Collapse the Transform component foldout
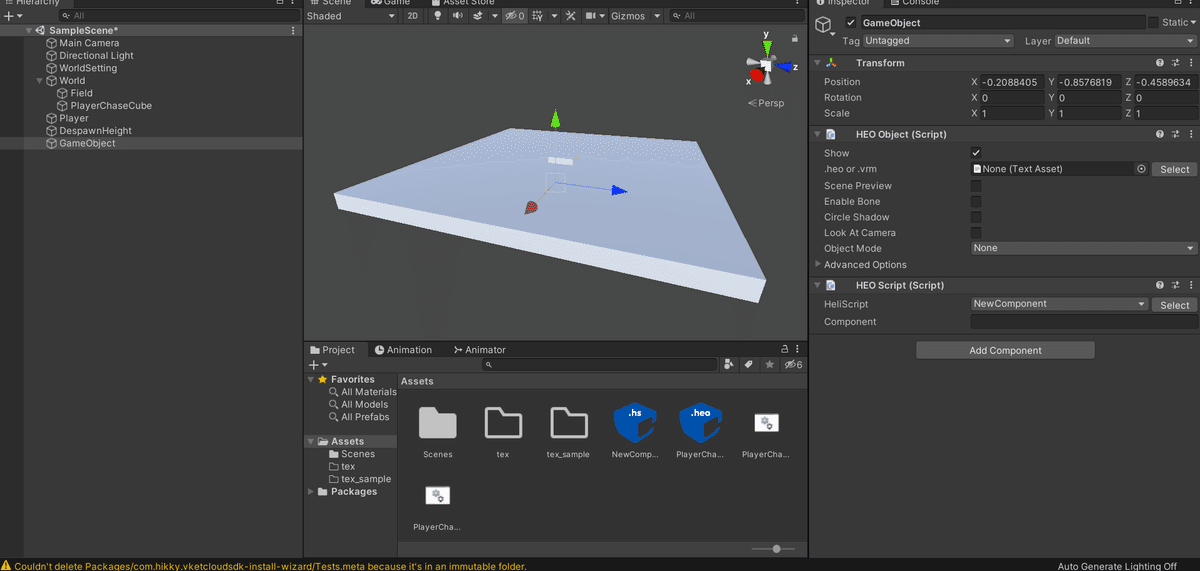The width and height of the screenshot is (1200, 571). [x=817, y=63]
